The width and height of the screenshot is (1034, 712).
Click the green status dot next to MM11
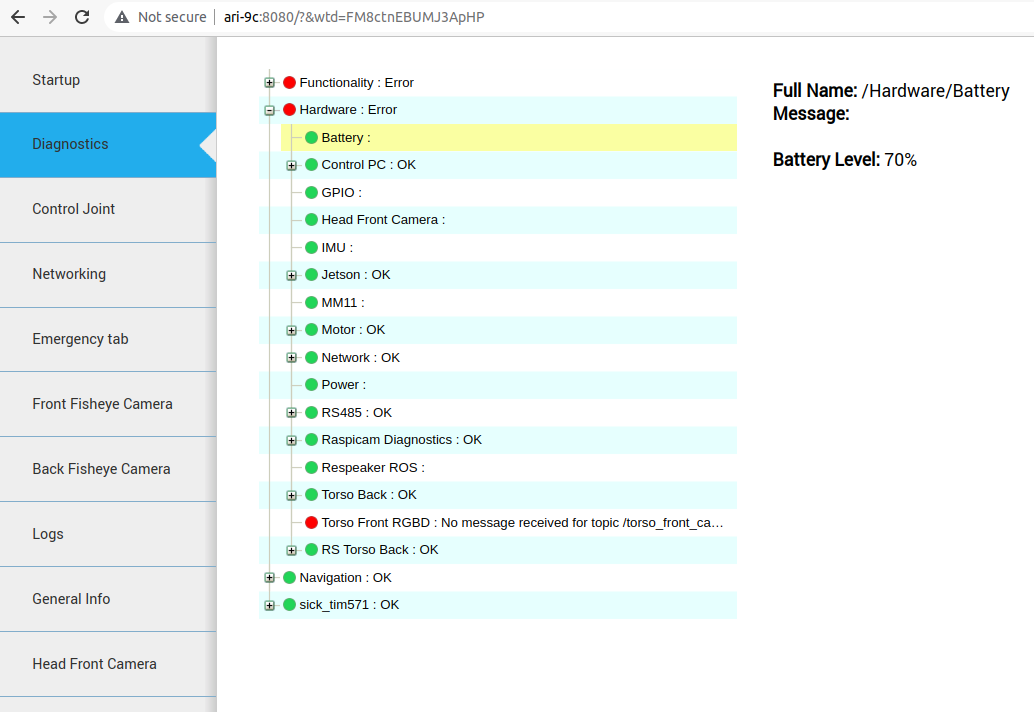(x=312, y=303)
